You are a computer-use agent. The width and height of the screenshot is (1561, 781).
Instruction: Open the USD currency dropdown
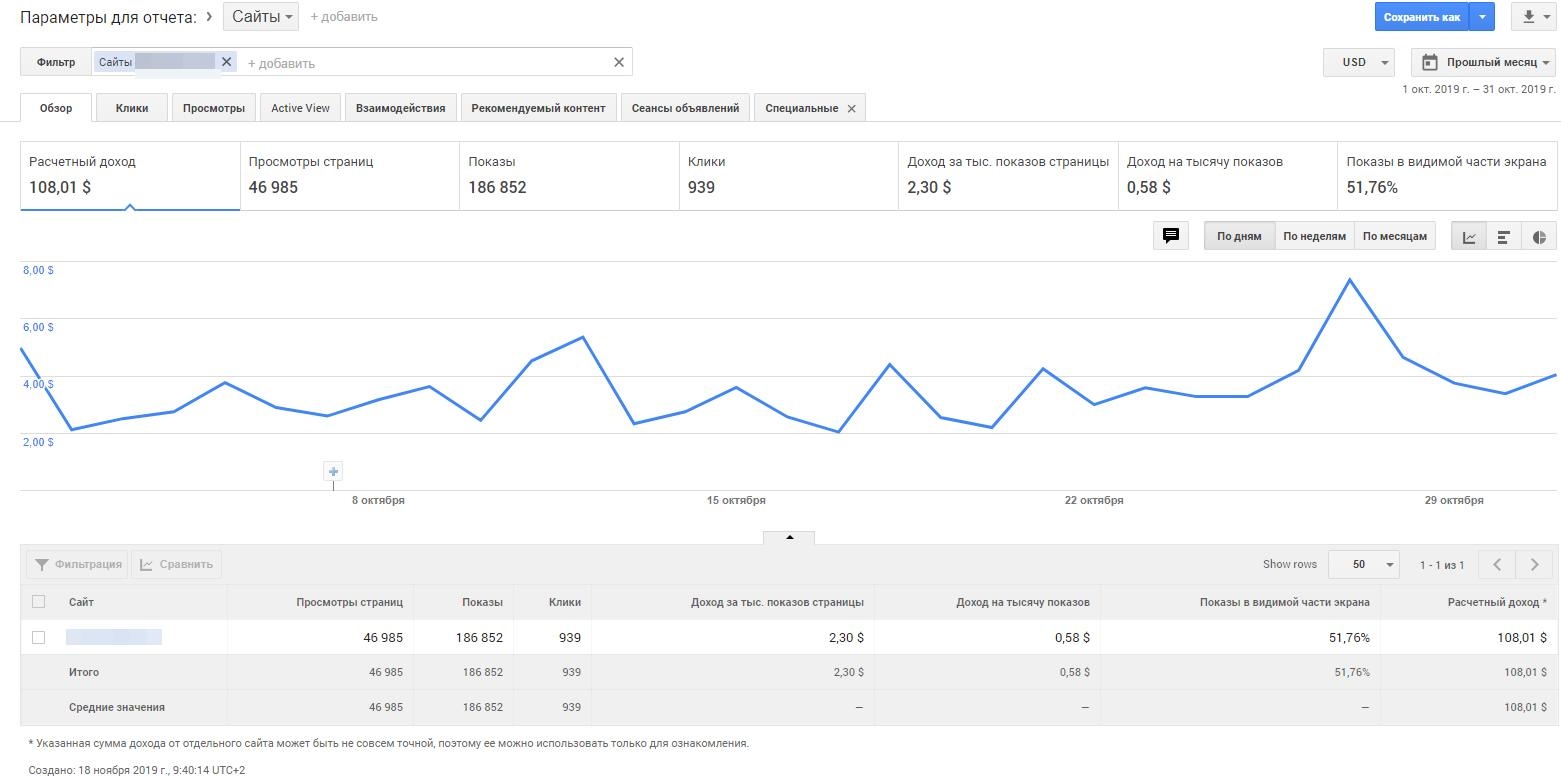(1358, 62)
